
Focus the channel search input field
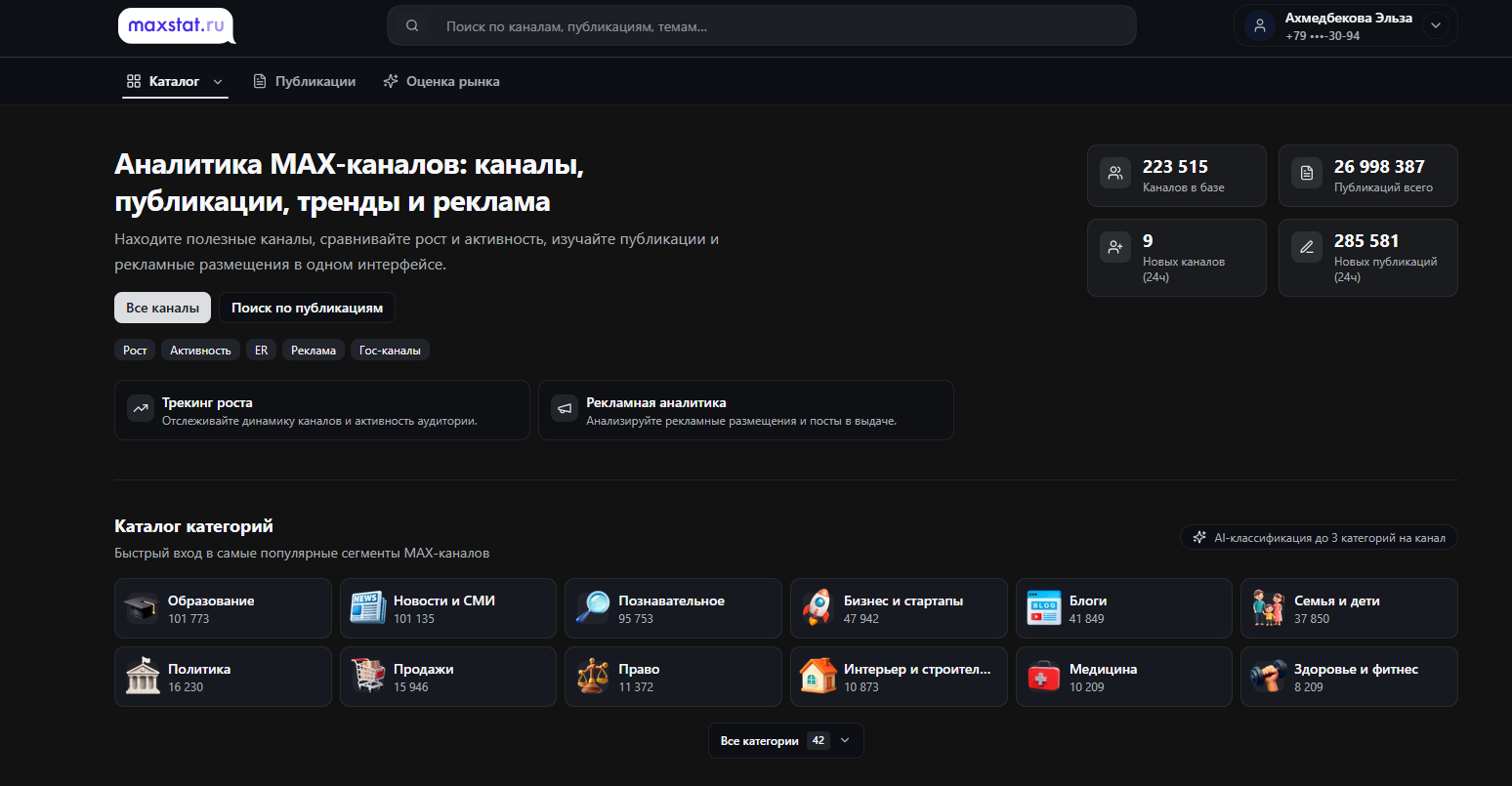pos(762,26)
